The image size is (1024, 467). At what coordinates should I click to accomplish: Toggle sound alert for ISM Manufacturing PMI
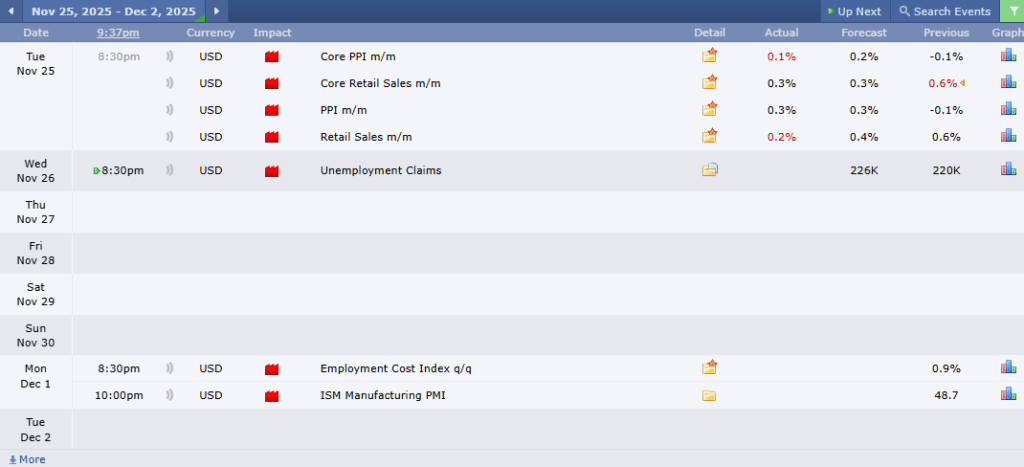click(x=168, y=395)
